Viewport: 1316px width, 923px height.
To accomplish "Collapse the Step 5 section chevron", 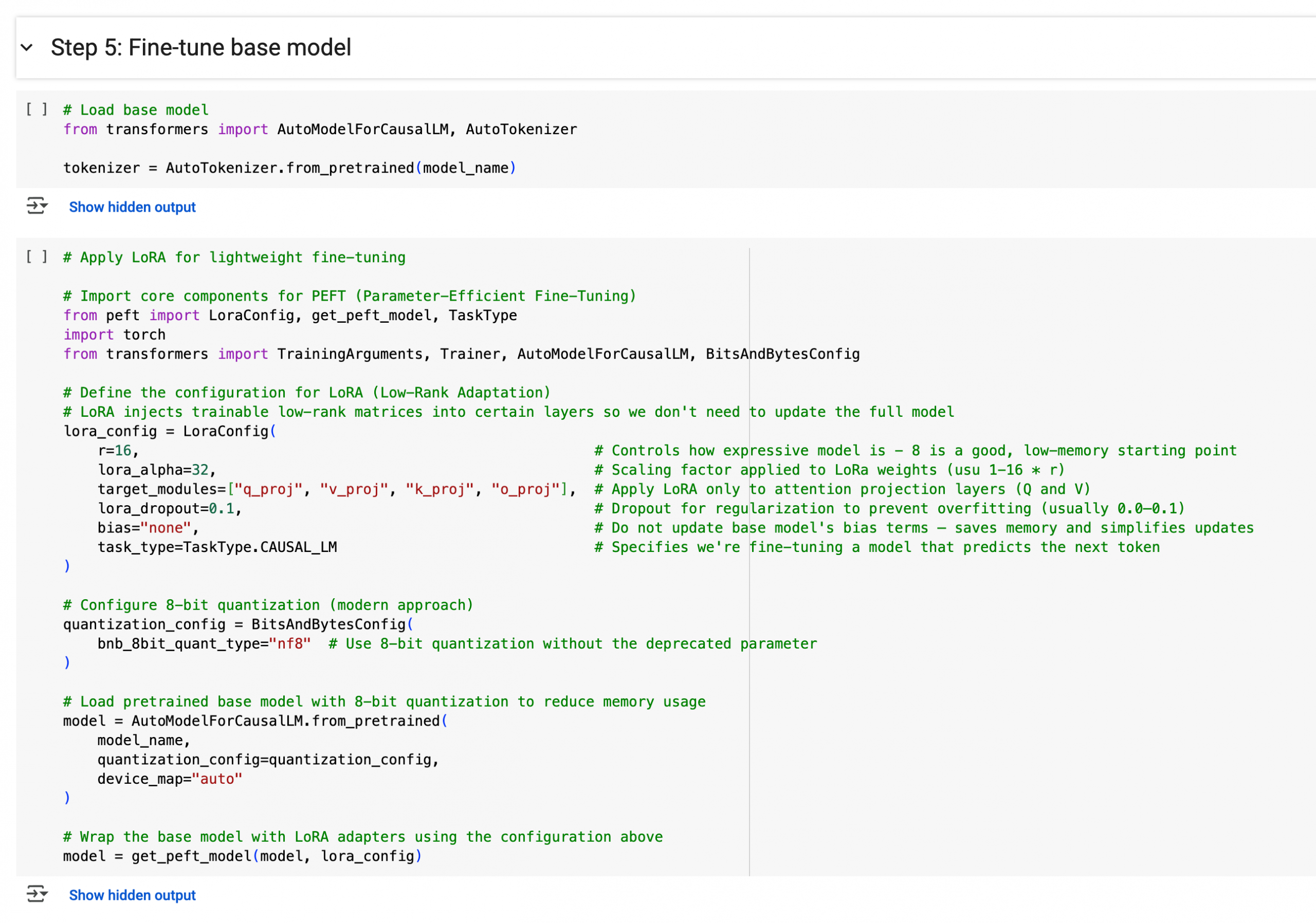I will pos(26,48).
